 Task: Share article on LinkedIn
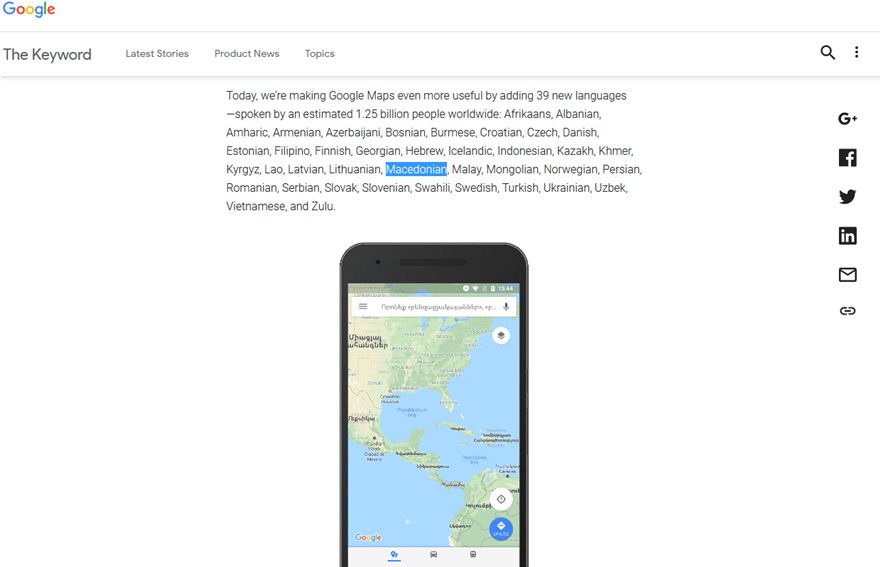point(847,236)
